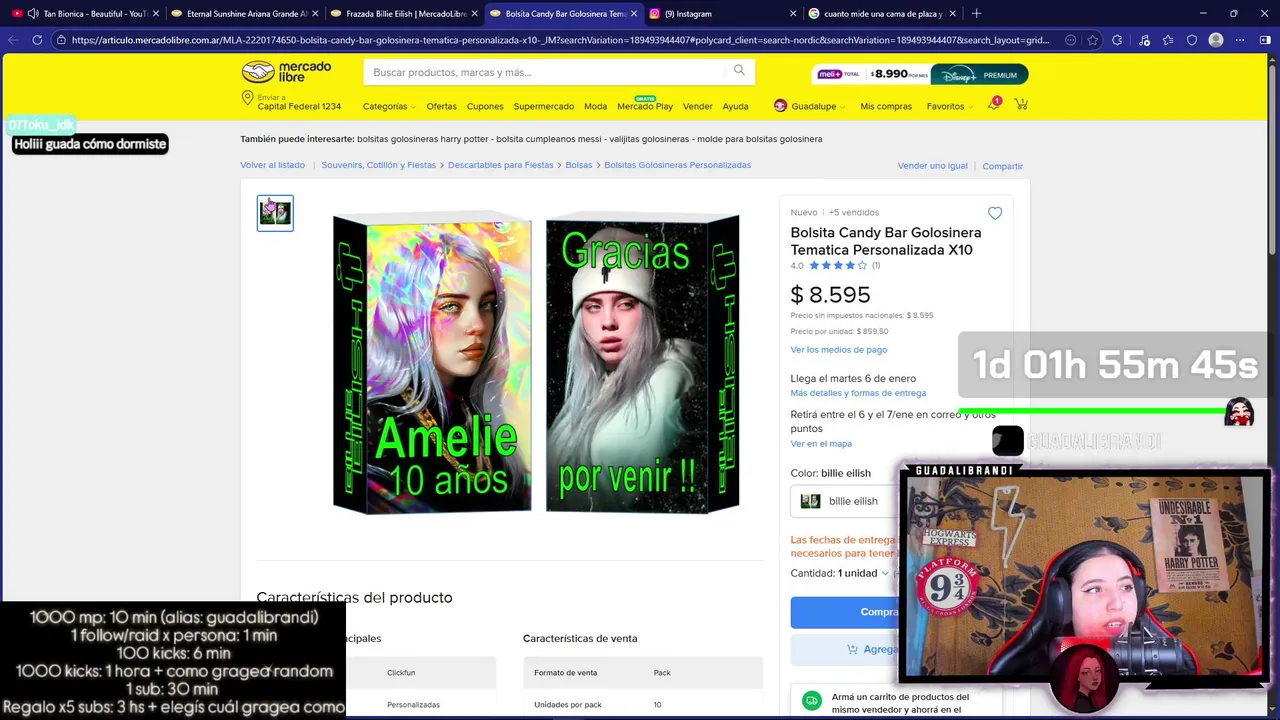Bookmark this page with star icon
The width and height of the screenshot is (1280, 720).
(x=1093, y=40)
